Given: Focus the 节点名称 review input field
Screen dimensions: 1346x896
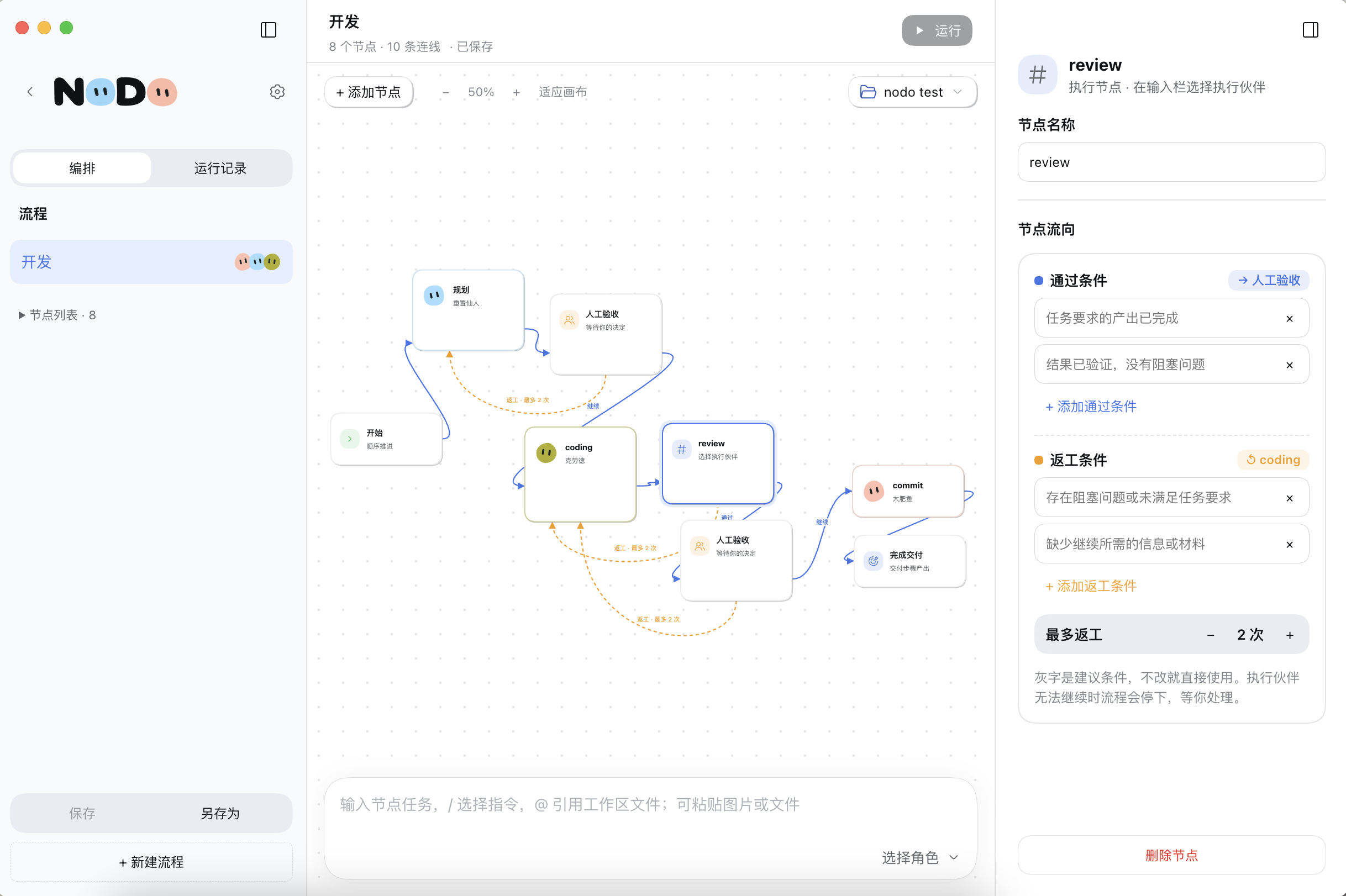Looking at the screenshot, I should click(x=1171, y=162).
